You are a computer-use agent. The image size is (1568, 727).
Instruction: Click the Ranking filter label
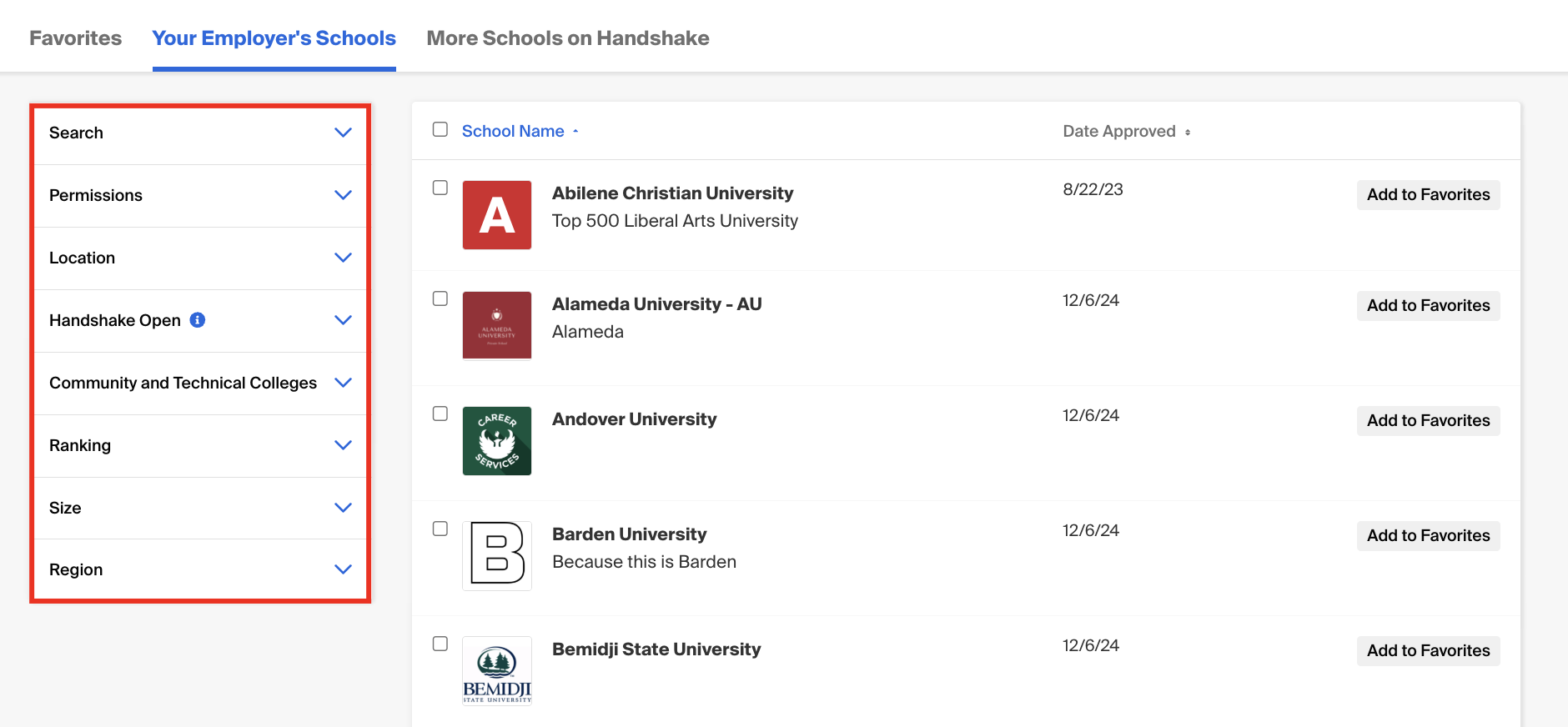[x=80, y=445]
